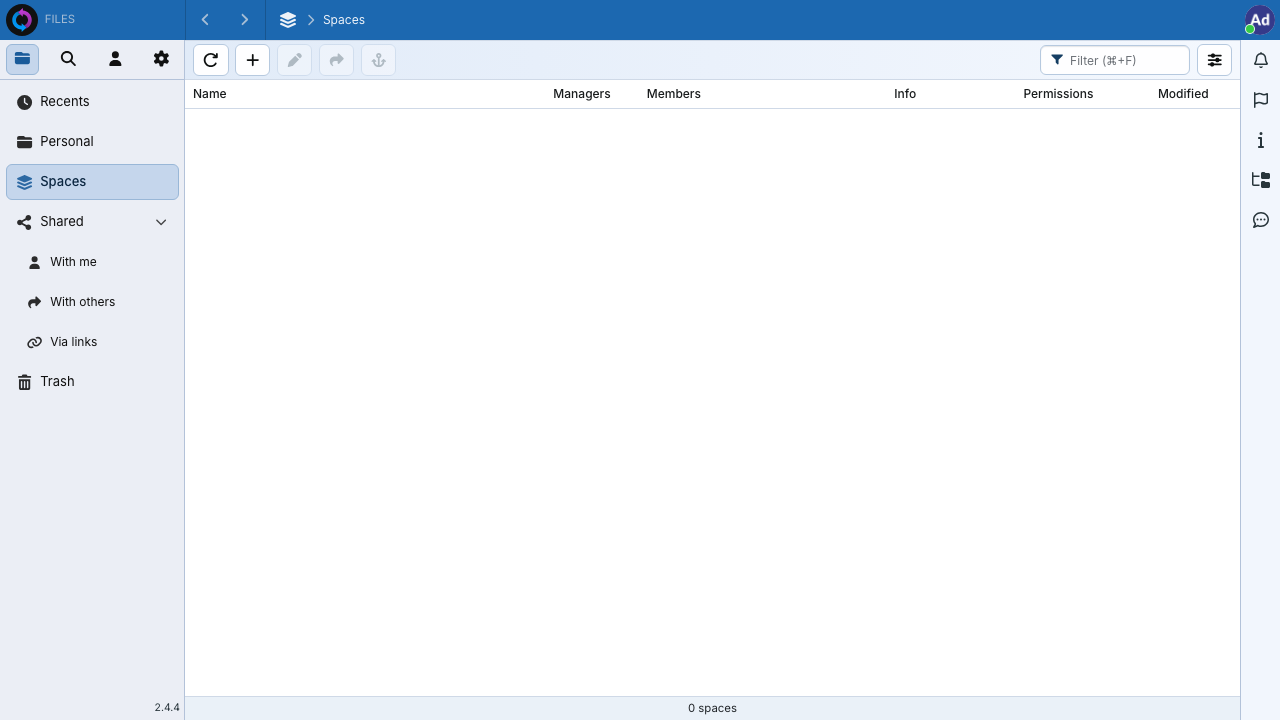The width and height of the screenshot is (1280, 720).
Task: Sort by the Name column header
Action: click(x=210, y=94)
